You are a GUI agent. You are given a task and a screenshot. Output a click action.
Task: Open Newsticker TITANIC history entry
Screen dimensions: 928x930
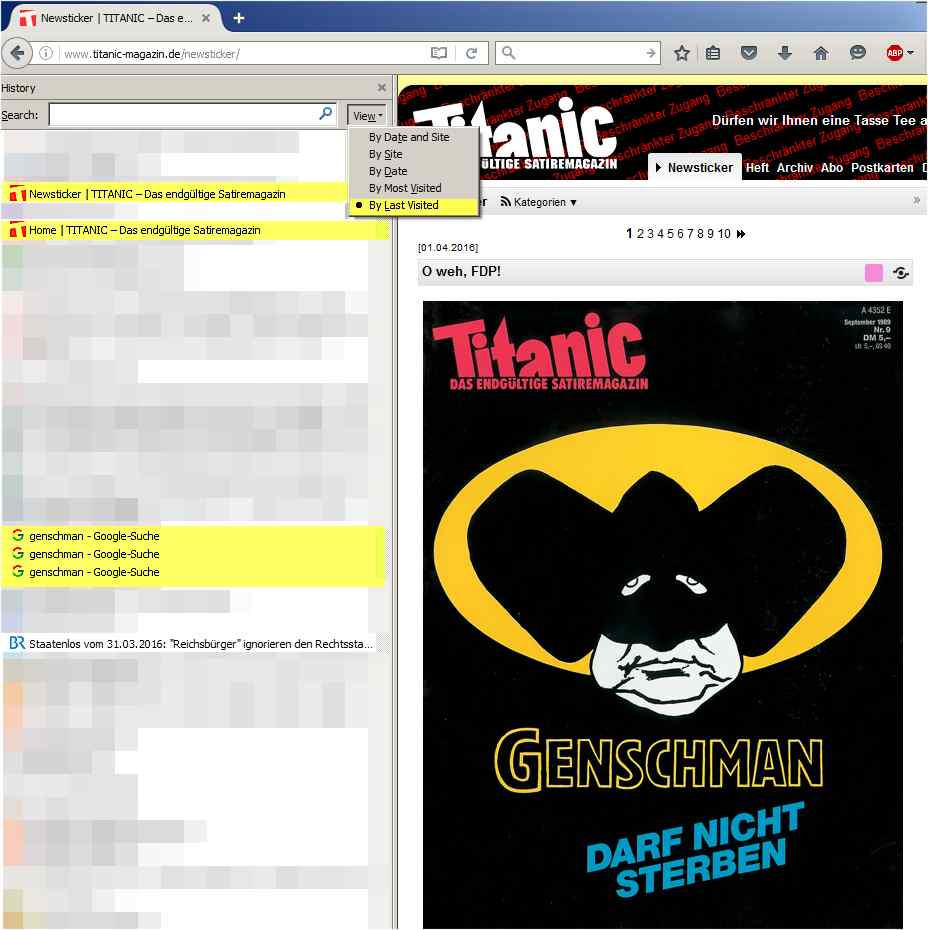pos(174,194)
